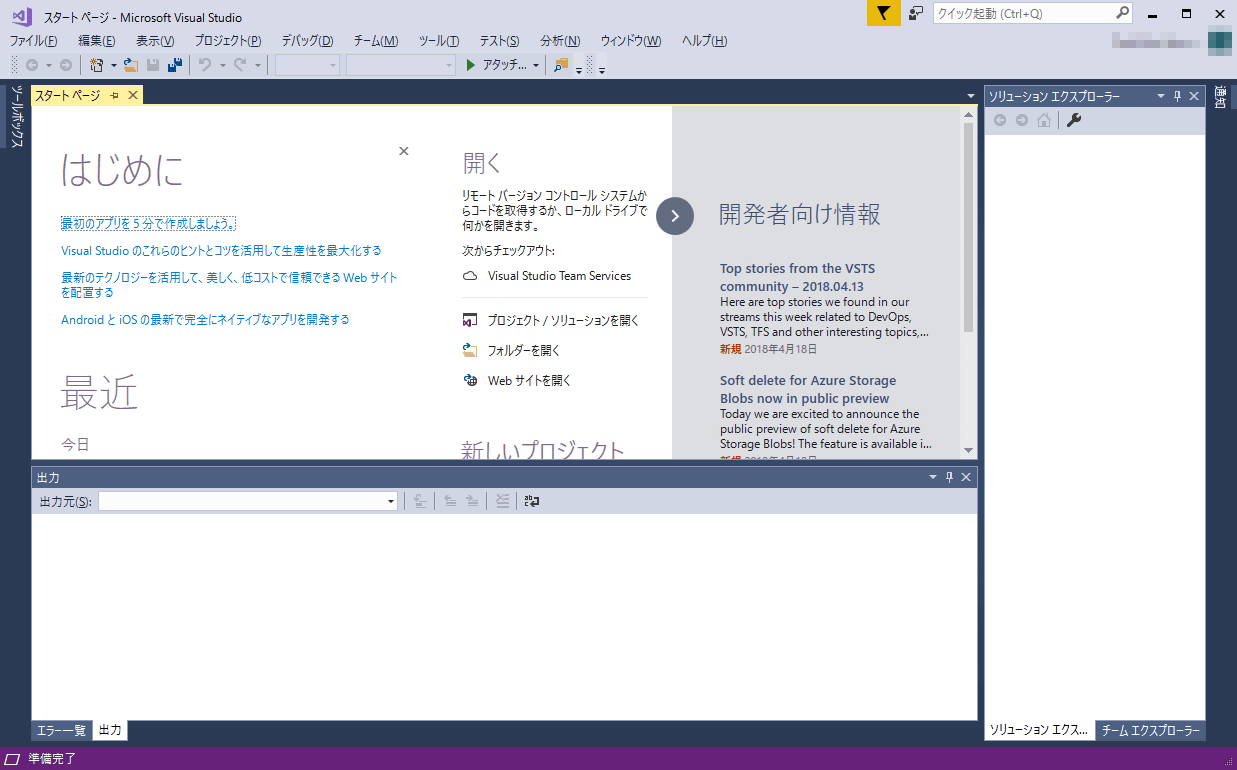Click the Solution Explorer forward arrow
Viewport: 1237px width, 770px height.
click(x=1021, y=120)
